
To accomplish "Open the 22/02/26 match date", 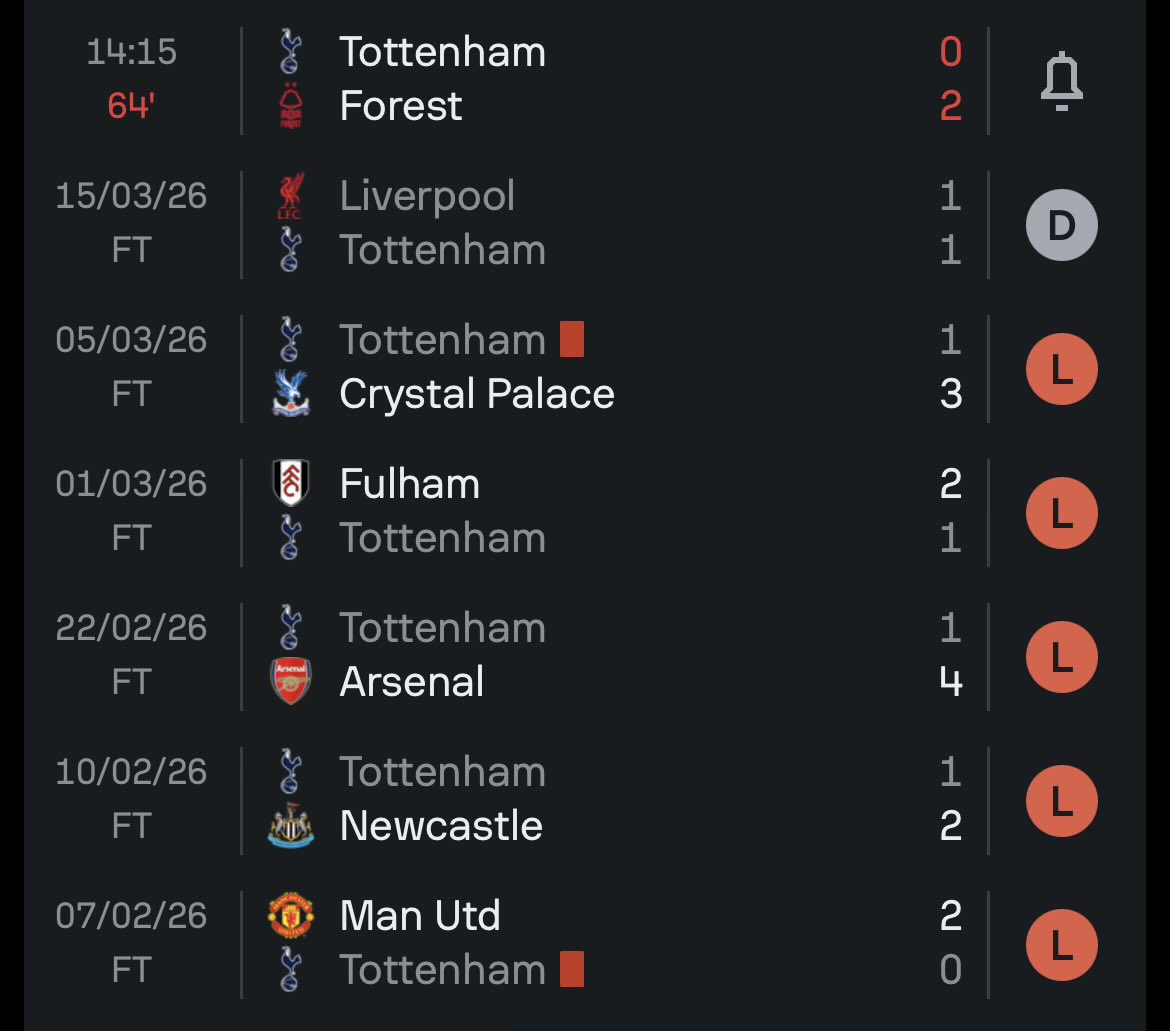I will tap(131, 628).
